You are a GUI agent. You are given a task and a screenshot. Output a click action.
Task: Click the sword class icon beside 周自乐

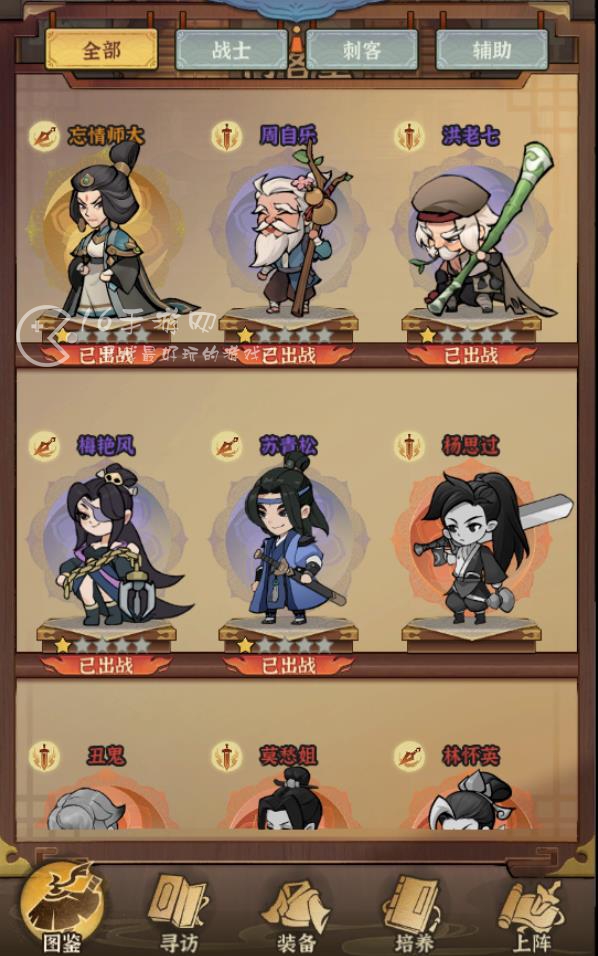(x=227, y=137)
